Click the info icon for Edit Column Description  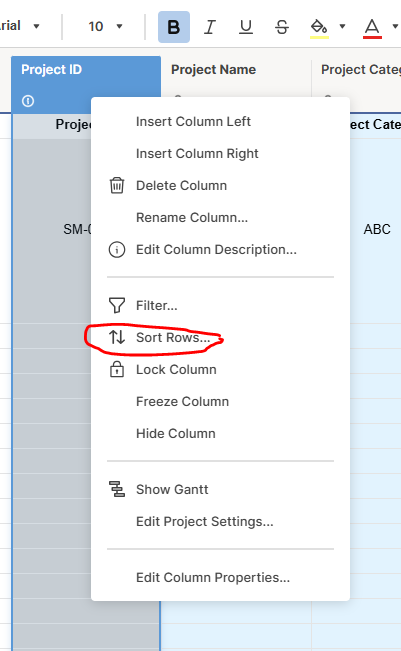117,250
